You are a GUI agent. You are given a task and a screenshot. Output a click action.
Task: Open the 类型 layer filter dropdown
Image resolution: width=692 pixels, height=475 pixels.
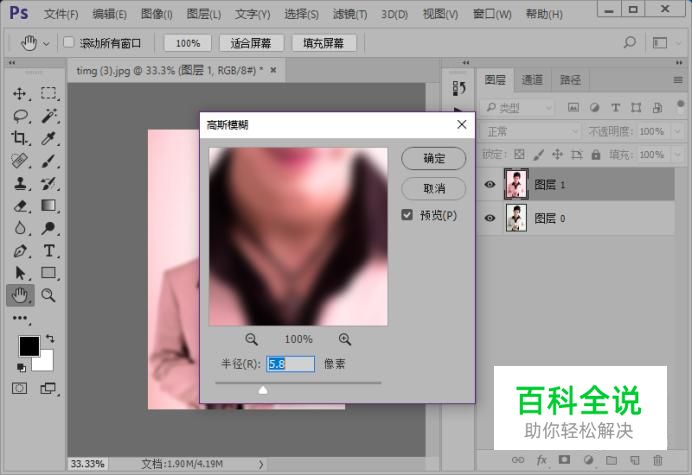(x=518, y=108)
